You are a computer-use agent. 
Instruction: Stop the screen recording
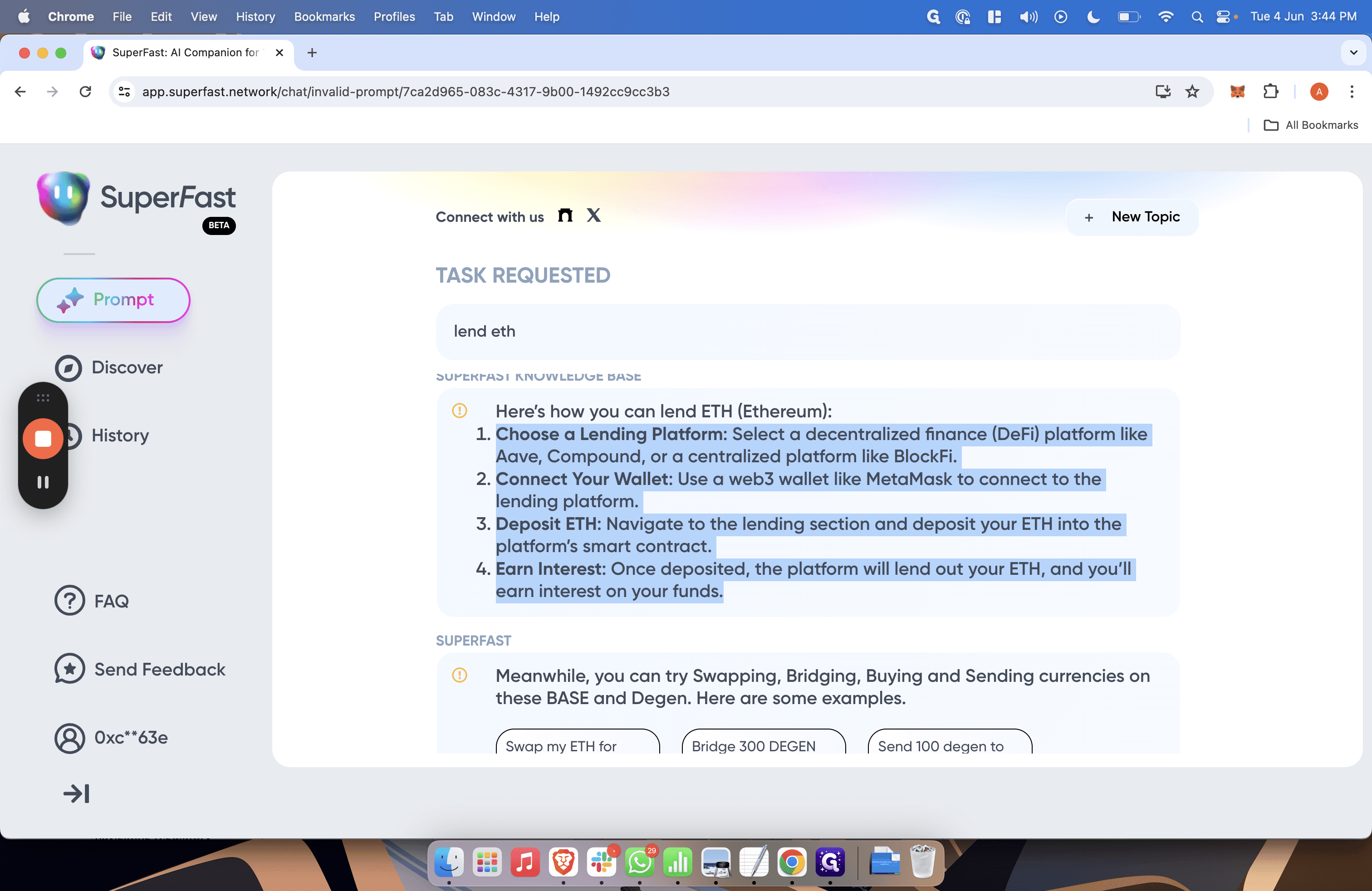[x=43, y=439]
